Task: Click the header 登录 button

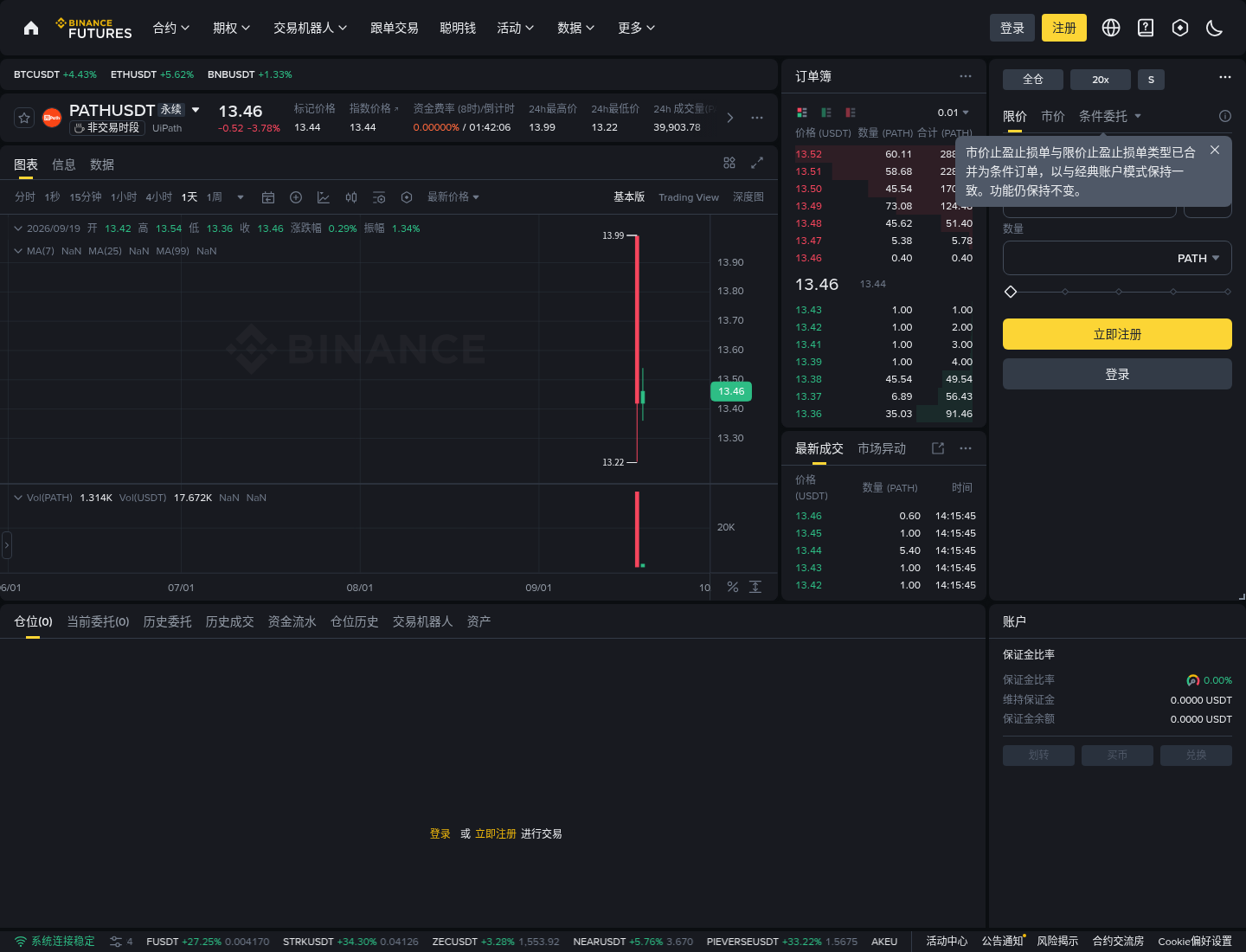Action: tap(1012, 28)
